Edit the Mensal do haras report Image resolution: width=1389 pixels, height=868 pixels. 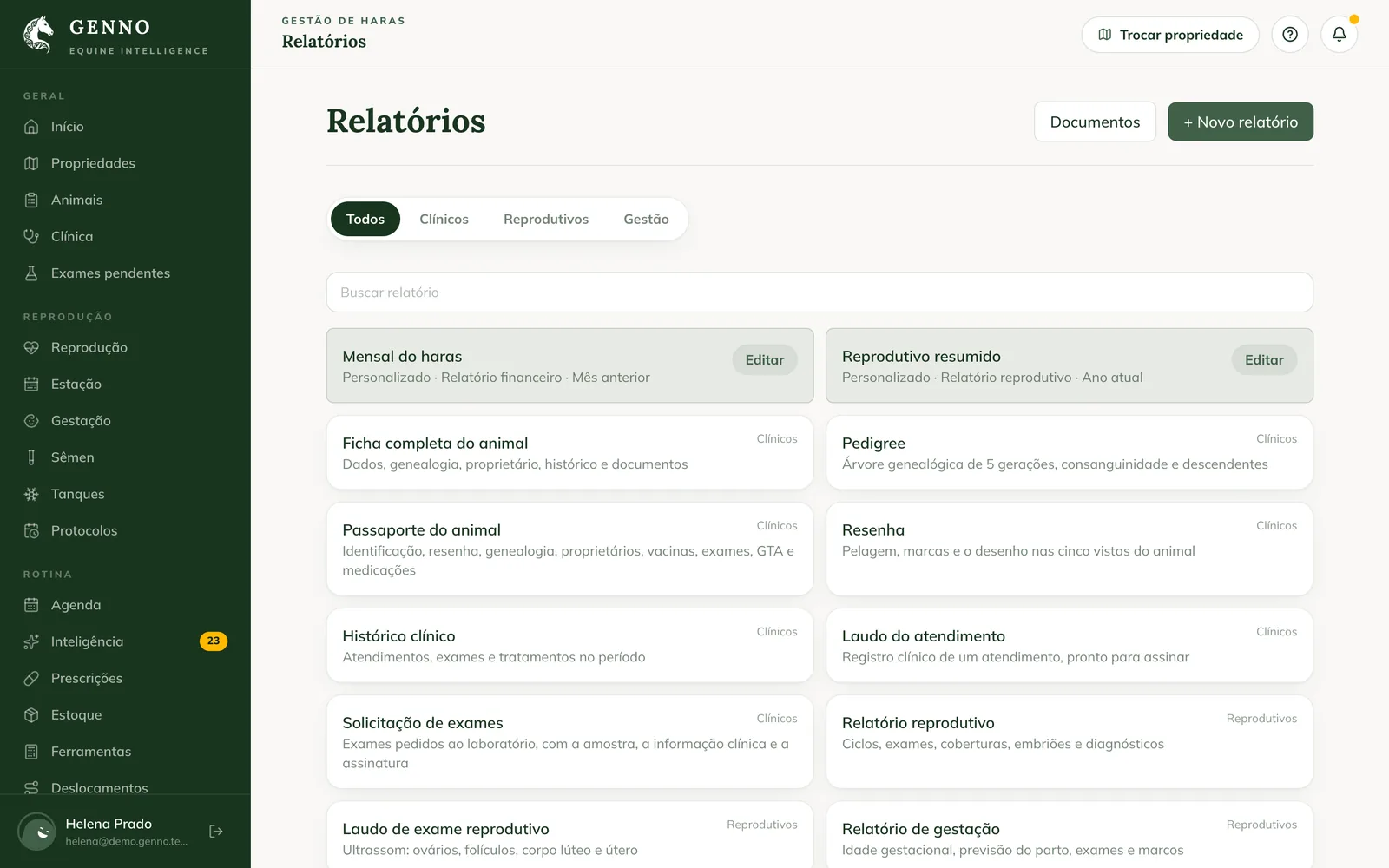tap(765, 360)
